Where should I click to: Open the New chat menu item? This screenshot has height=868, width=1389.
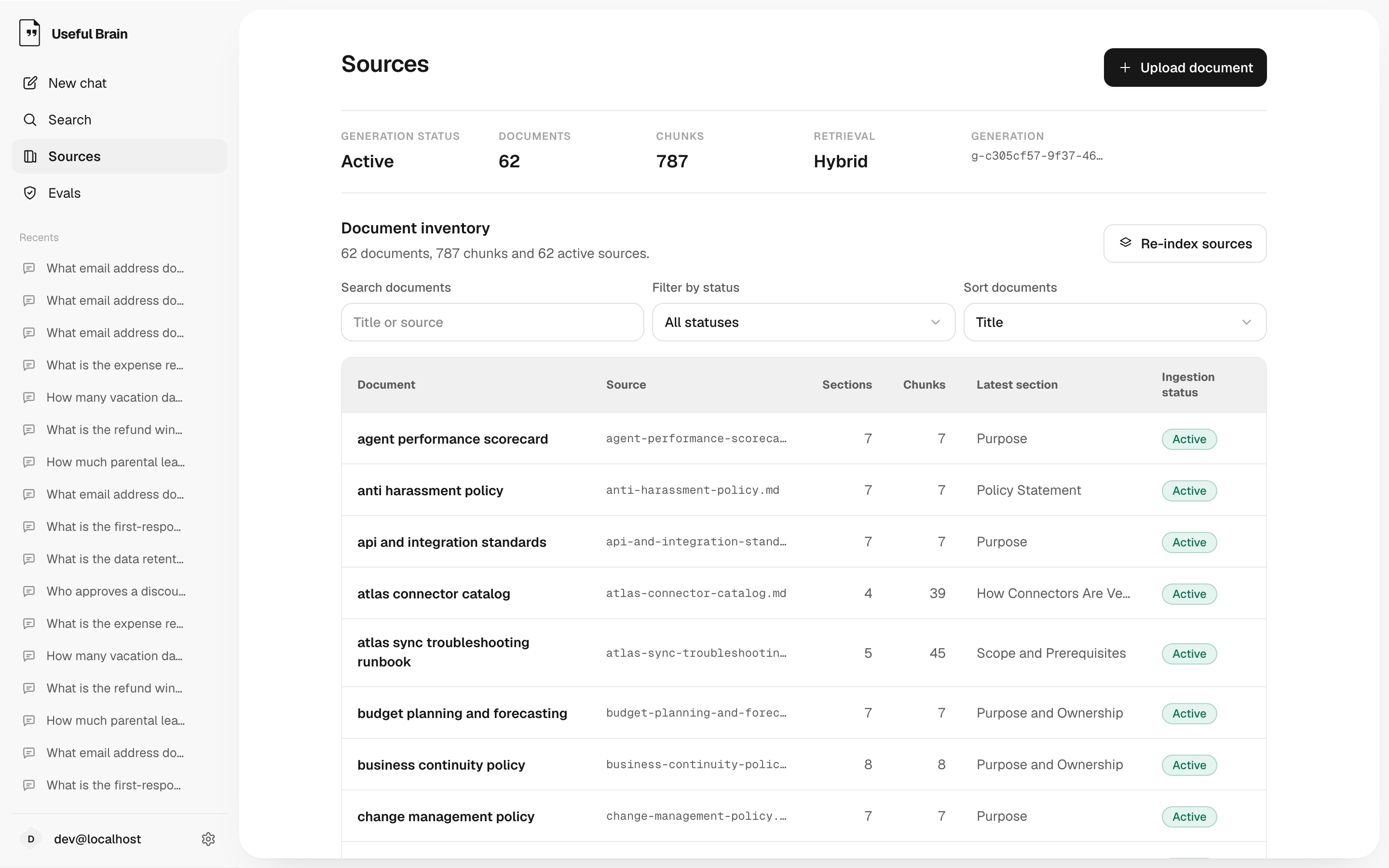(120, 83)
